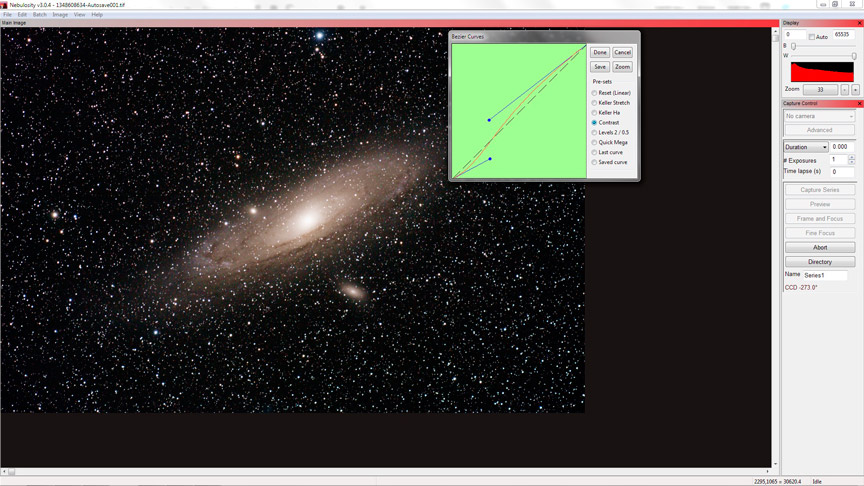Click the zoom out minus button
Image resolution: width=864 pixels, height=486 pixels.
(845, 90)
